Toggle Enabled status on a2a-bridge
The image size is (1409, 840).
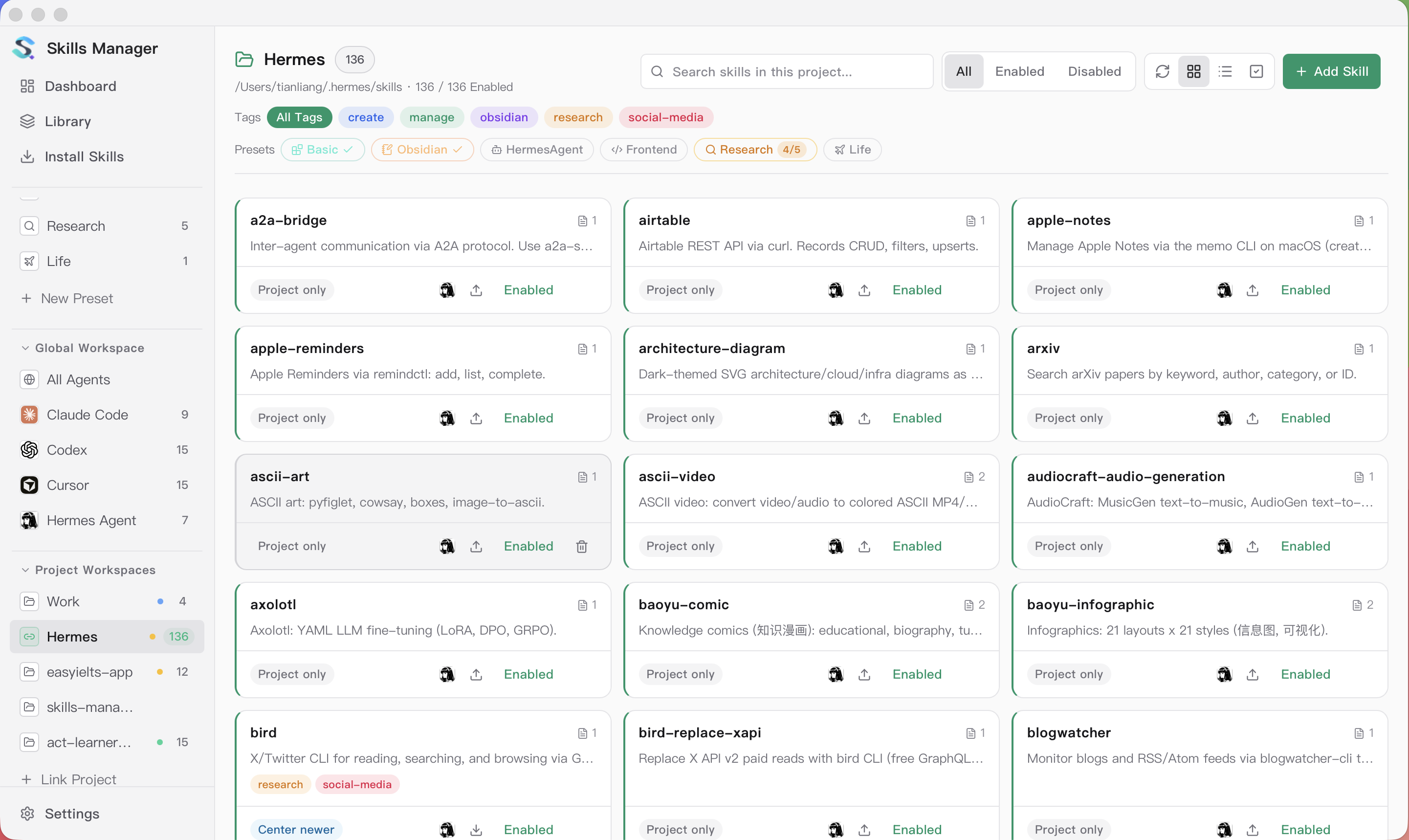pyautogui.click(x=528, y=290)
